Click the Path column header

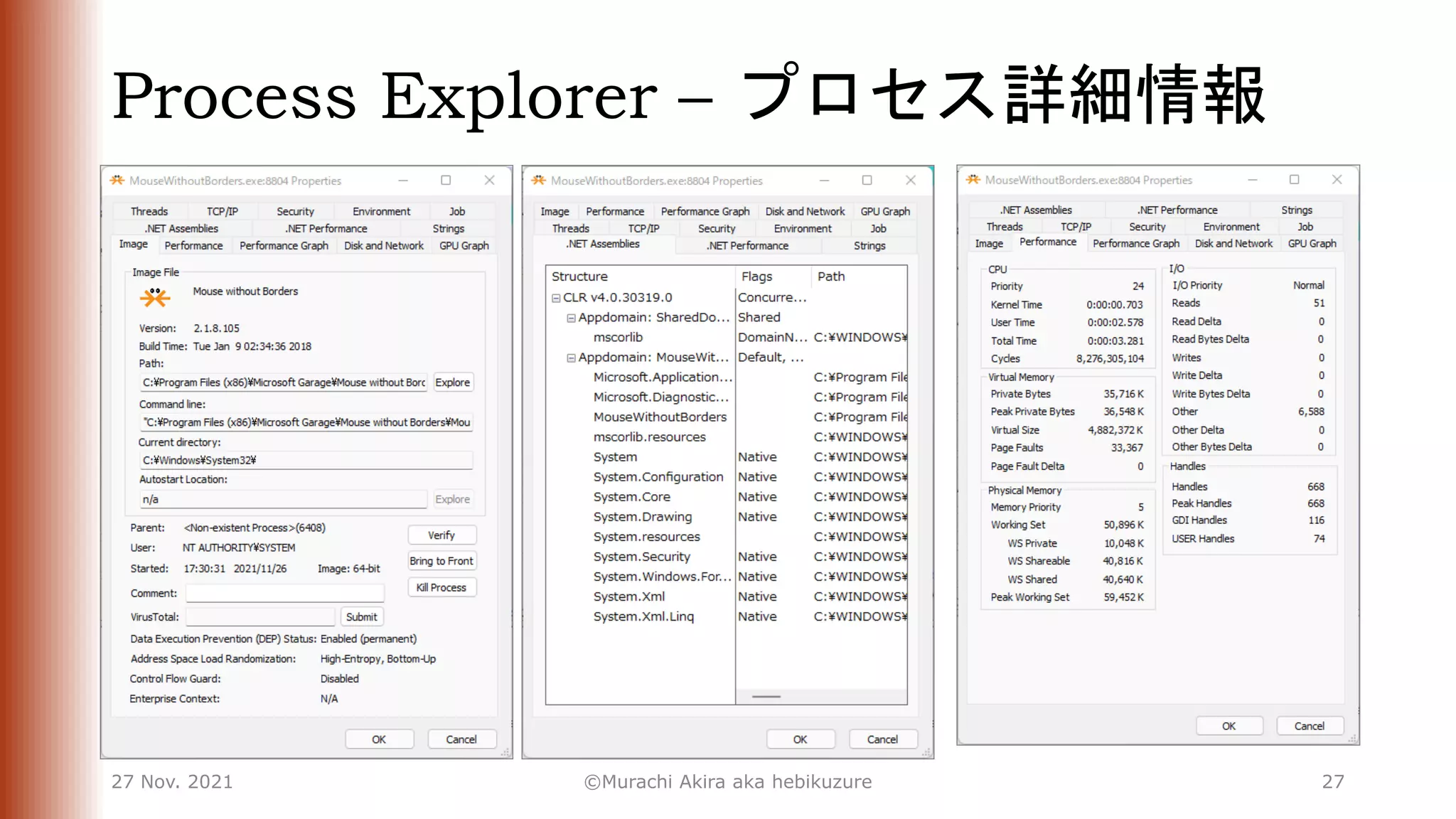(x=859, y=277)
